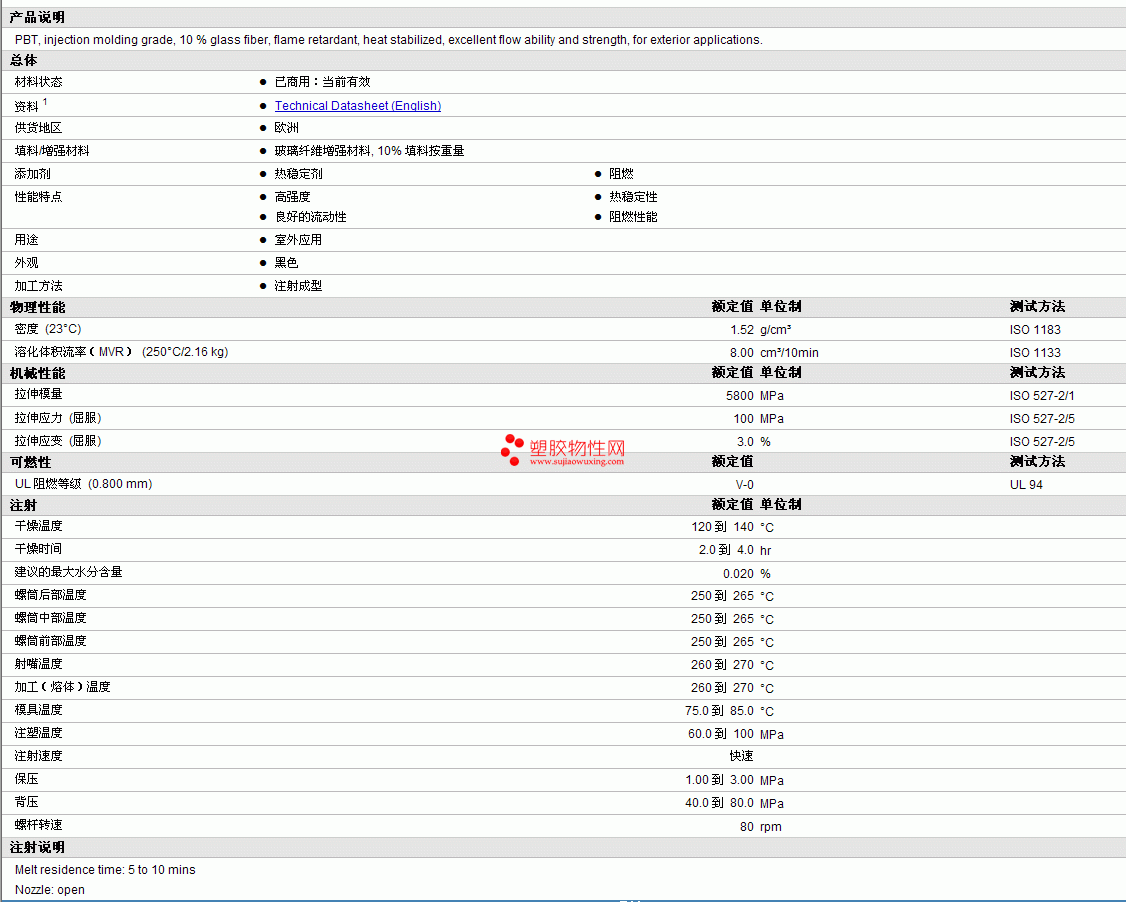Select the tensile strain value 3.0
Screen dimensions: 1126x902
(x=745, y=442)
